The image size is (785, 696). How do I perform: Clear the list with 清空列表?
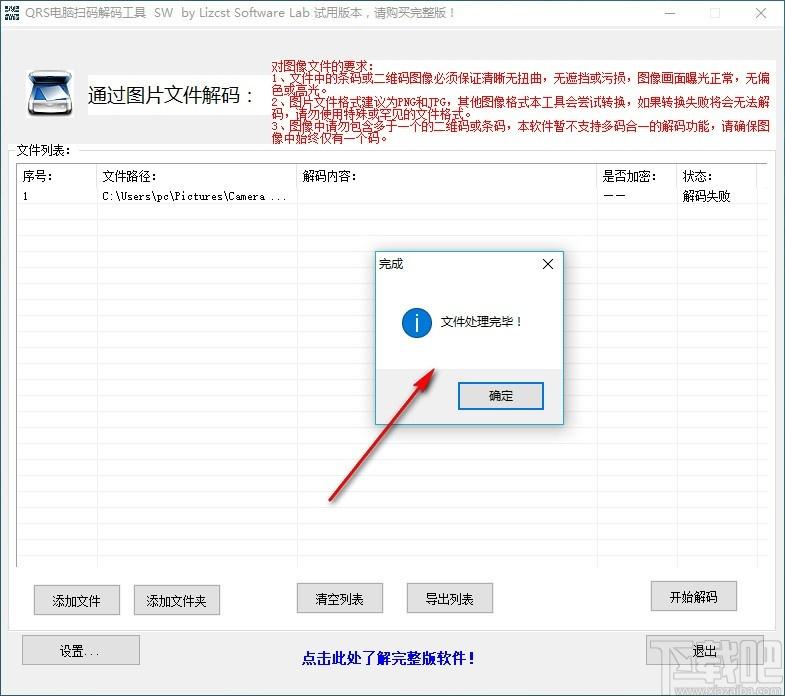coord(339,598)
